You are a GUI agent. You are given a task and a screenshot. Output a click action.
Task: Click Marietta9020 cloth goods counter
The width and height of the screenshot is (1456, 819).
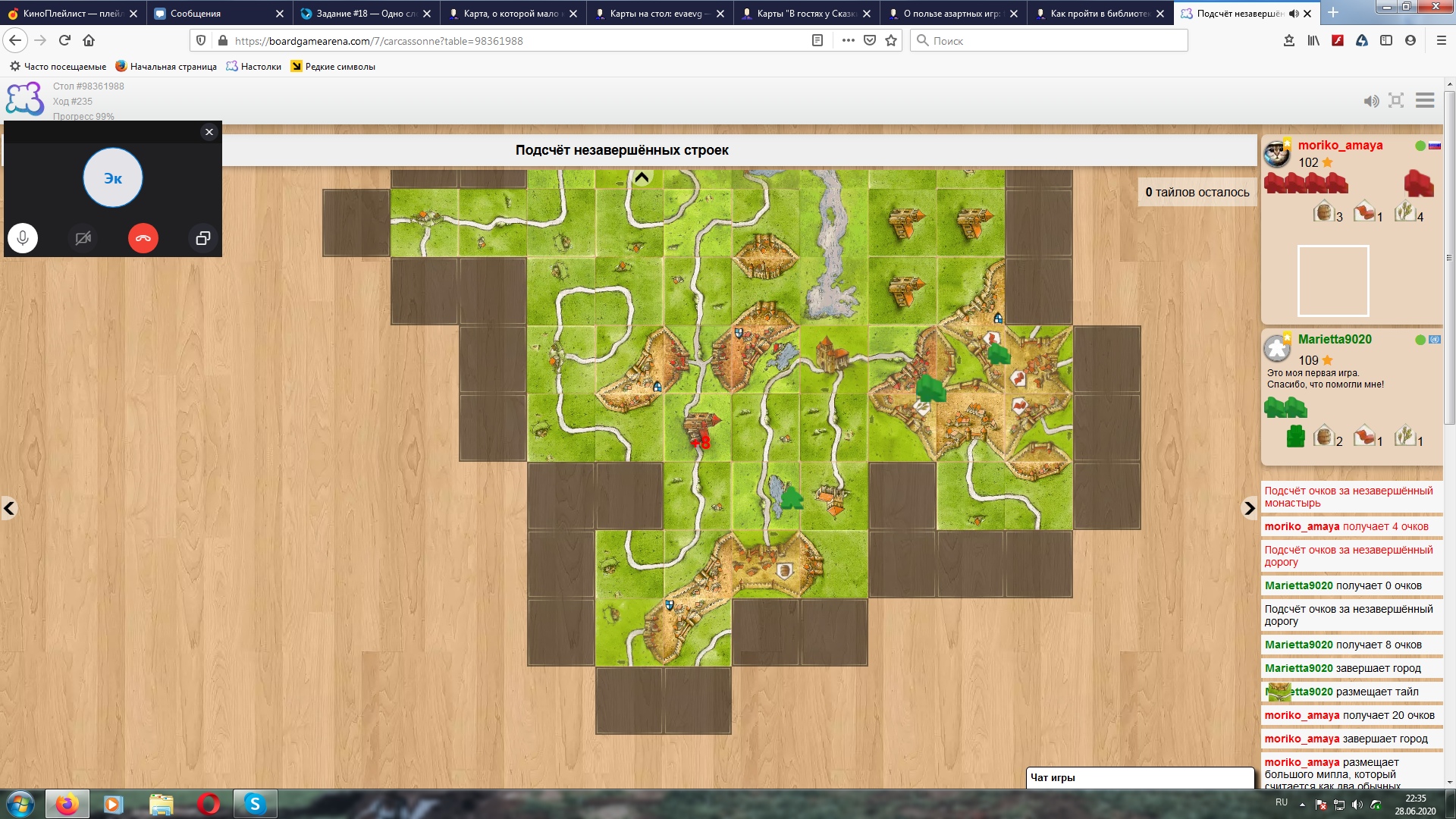pos(1369,437)
